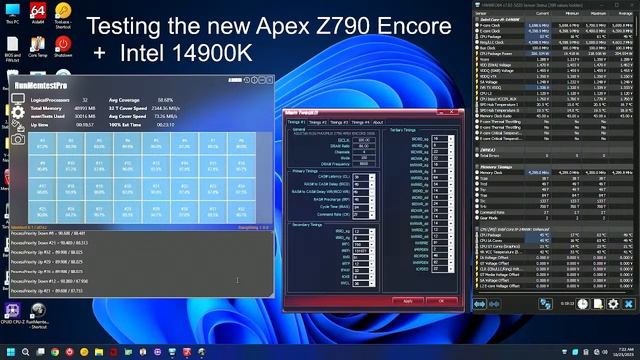This screenshot has height=360, width=640.
Task: Click the taskbar Search icon
Action: 25,352
